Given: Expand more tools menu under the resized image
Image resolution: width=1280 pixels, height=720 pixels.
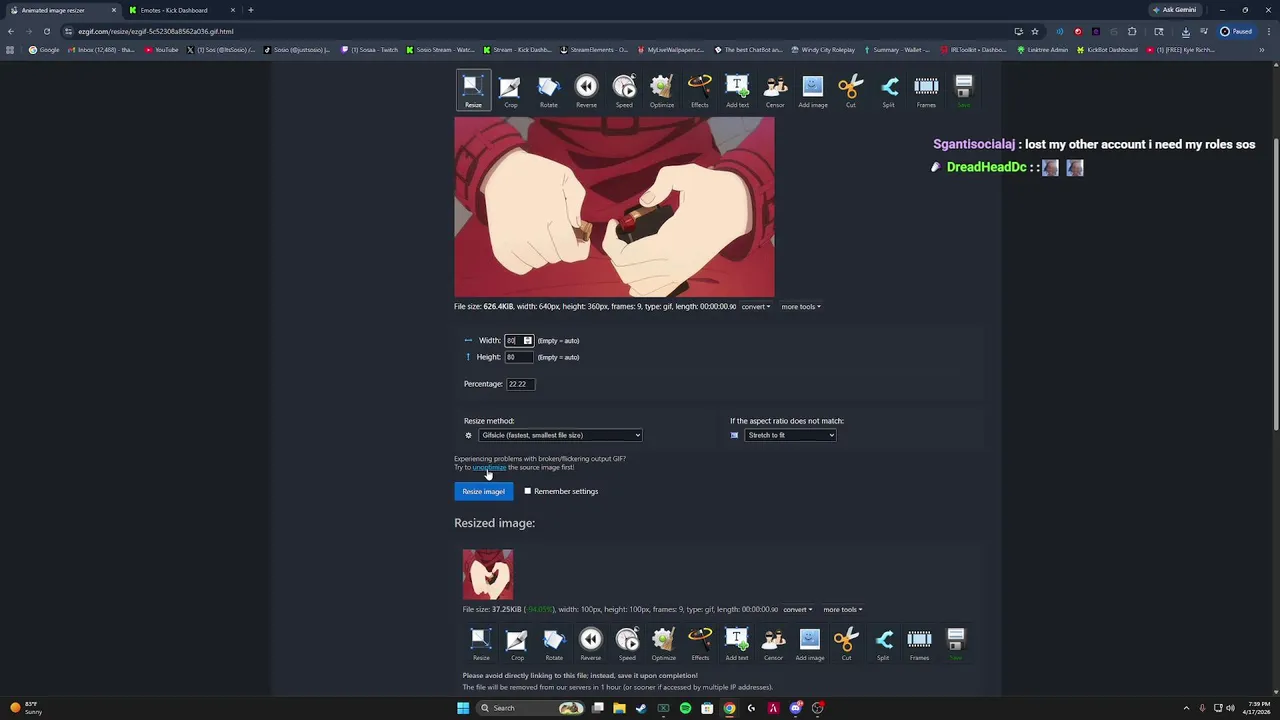Looking at the screenshot, I should point(842,609).
